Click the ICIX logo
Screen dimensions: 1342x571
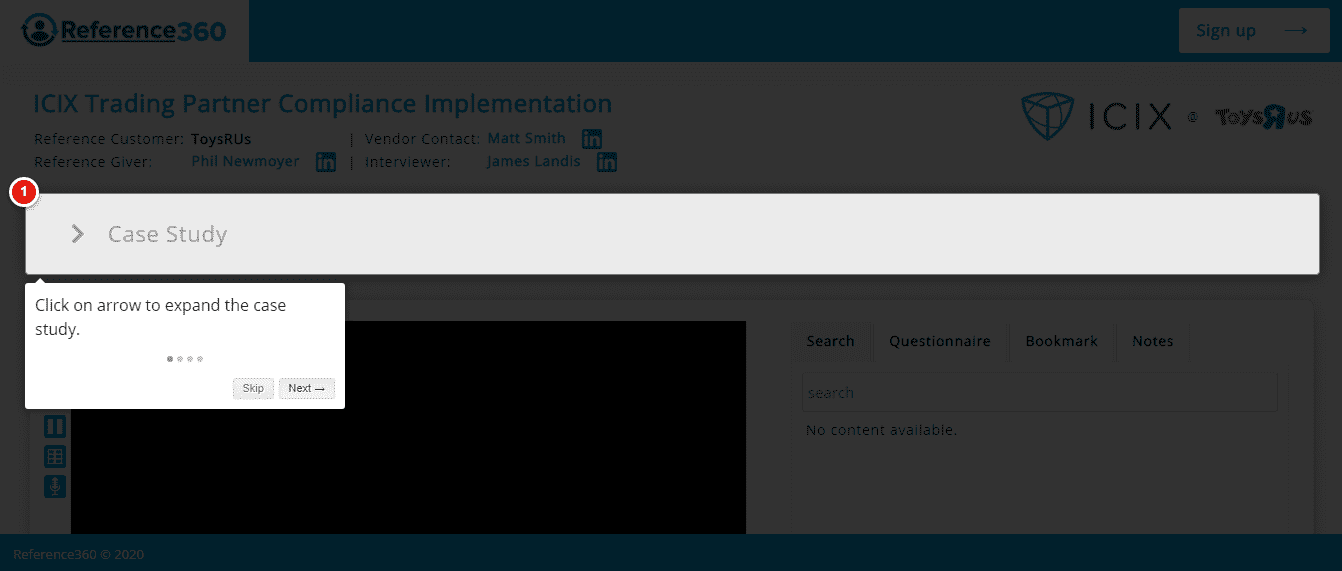pyautogui.click(x=1096, y=117)
